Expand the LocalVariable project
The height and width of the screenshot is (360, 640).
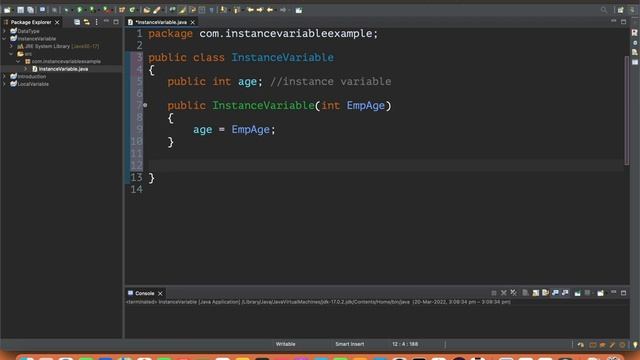point(4,84)
